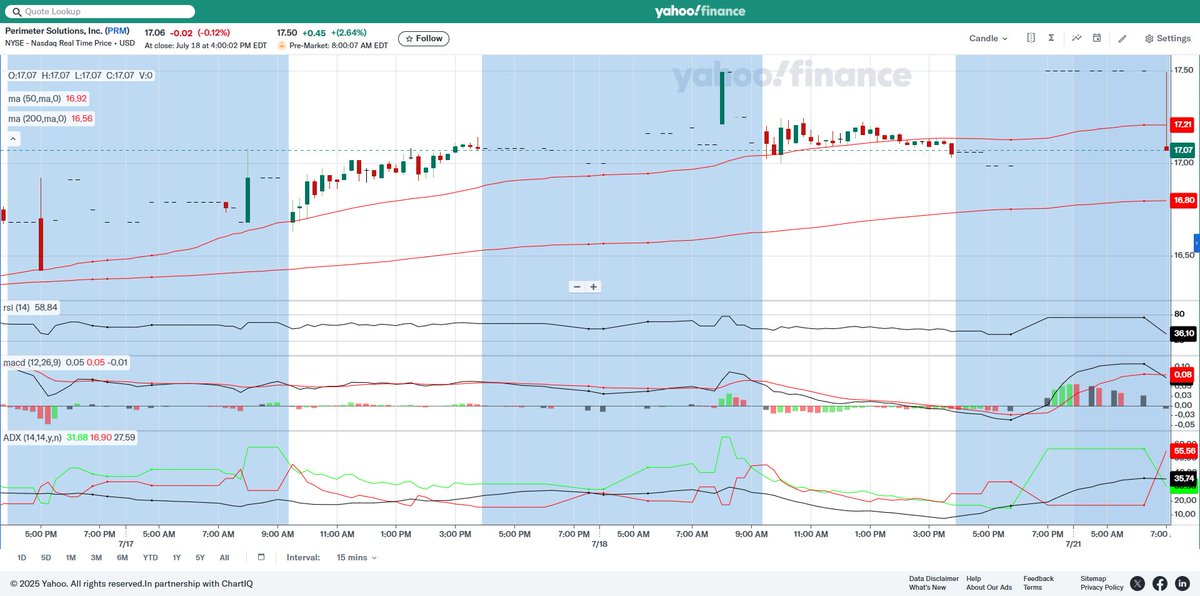Select the ma (50,ma,0) indicator label
This screenshot has width=1200, height=596.
pos(48,98)
